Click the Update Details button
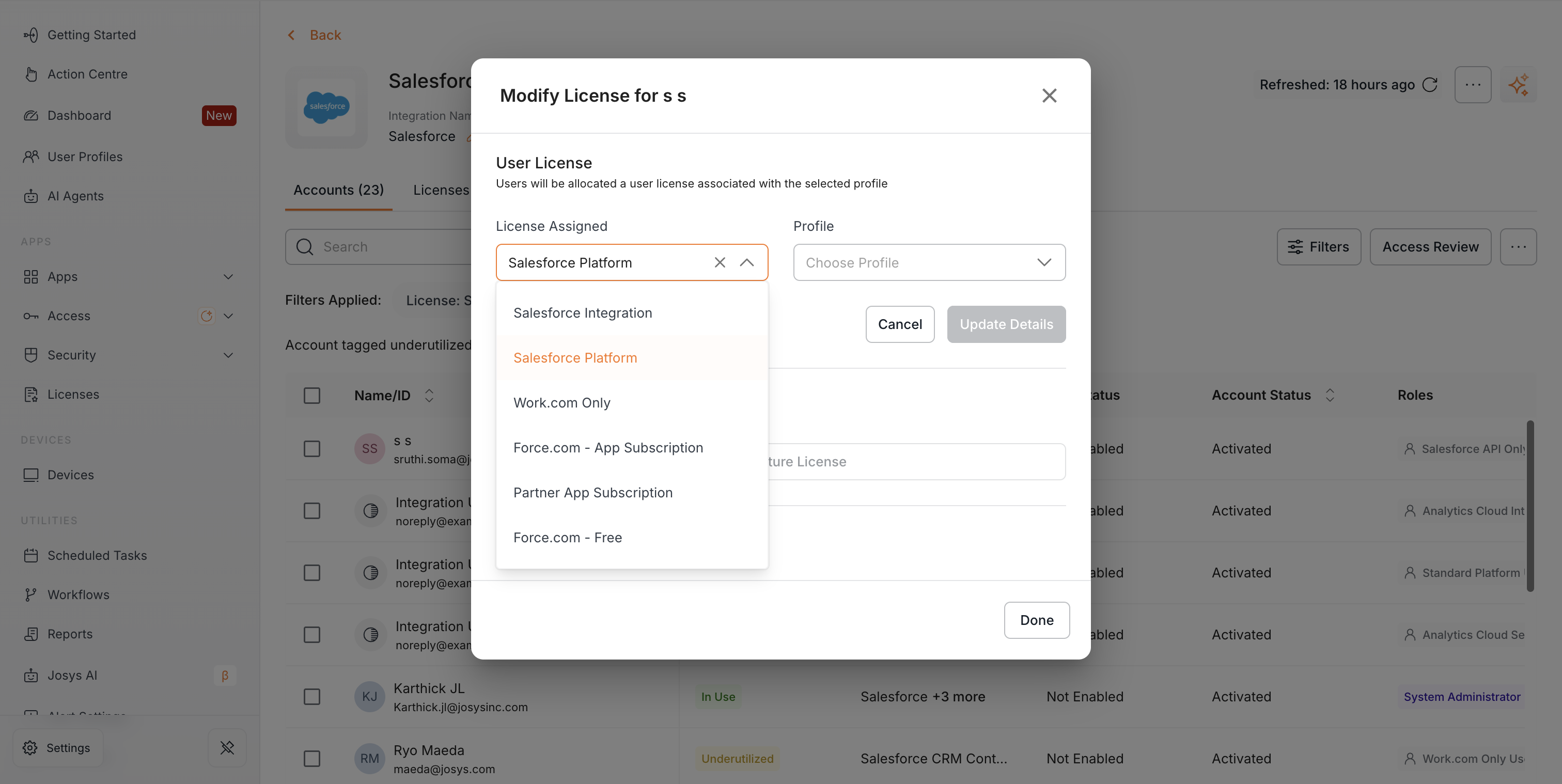This screenshot has width=1562, height=784. pyautogui.click(x=1006, y=324)
